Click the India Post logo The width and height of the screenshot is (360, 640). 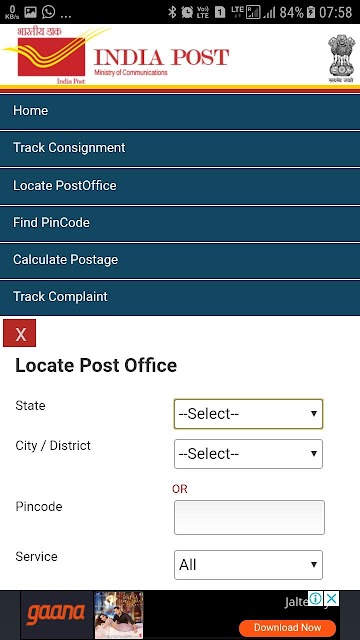point(116,56)
